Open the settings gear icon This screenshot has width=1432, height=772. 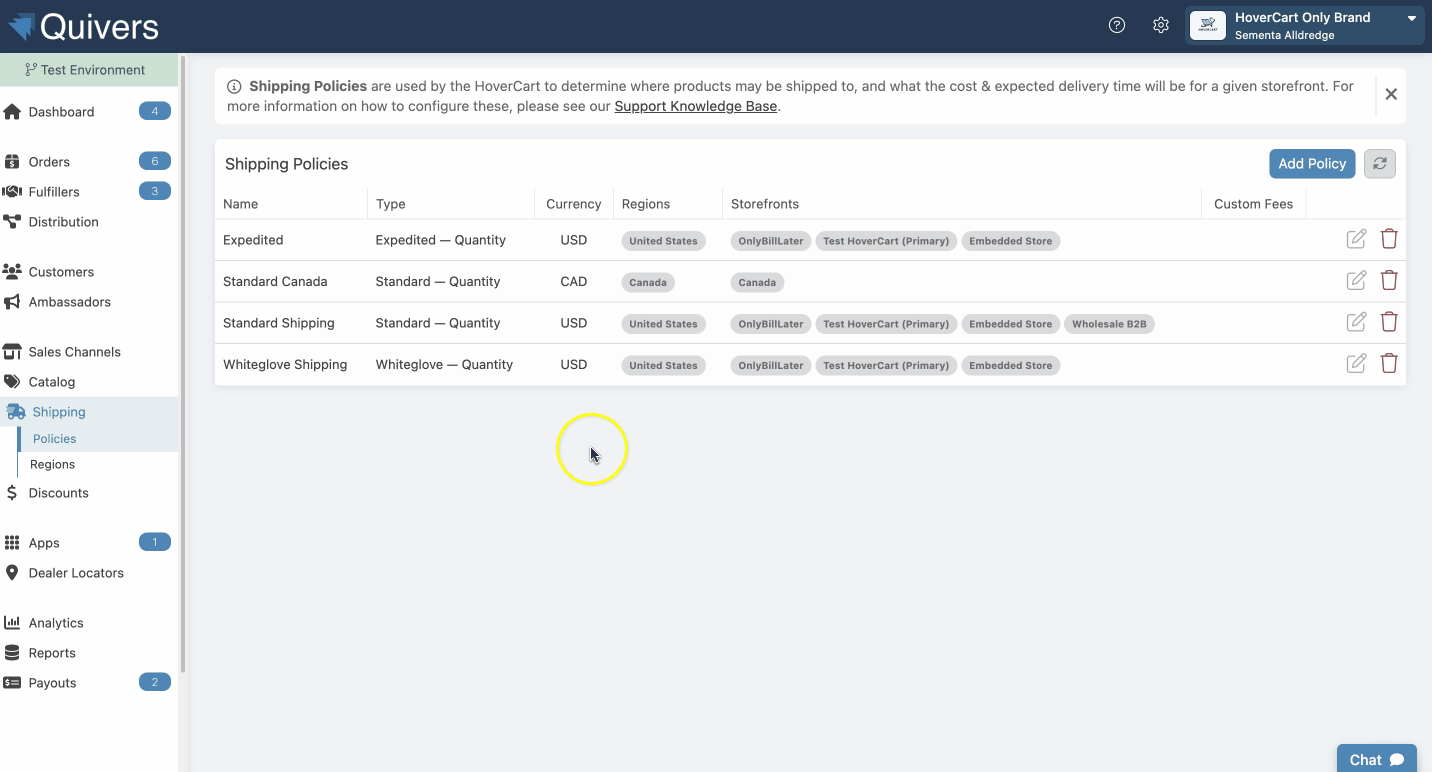pos(1160,26)
